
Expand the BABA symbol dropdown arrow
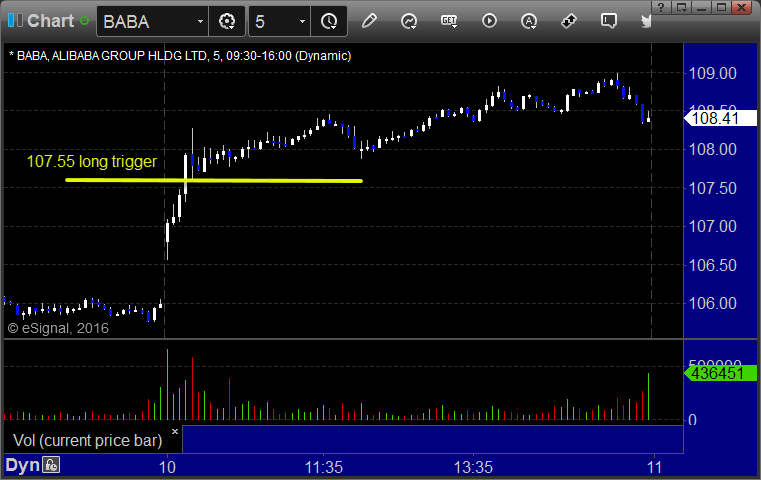(200, 21)
